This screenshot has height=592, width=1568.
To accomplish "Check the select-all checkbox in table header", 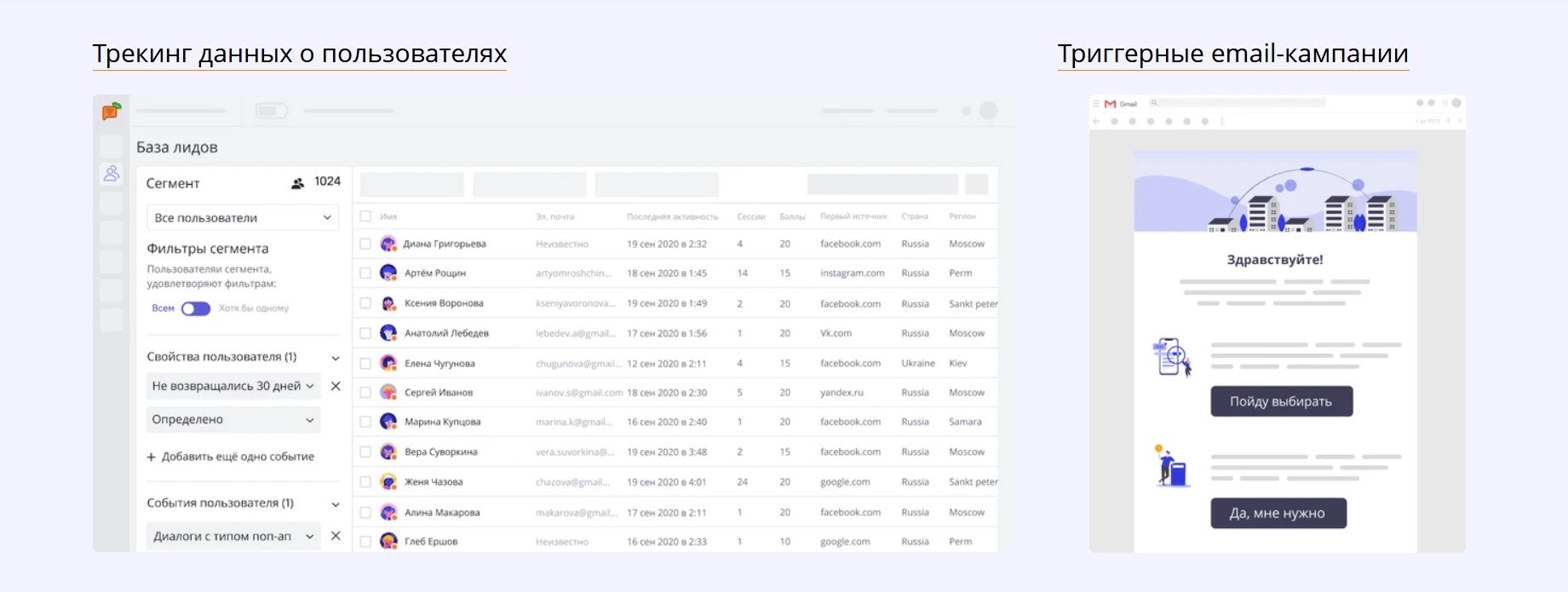I will (365, 216).
